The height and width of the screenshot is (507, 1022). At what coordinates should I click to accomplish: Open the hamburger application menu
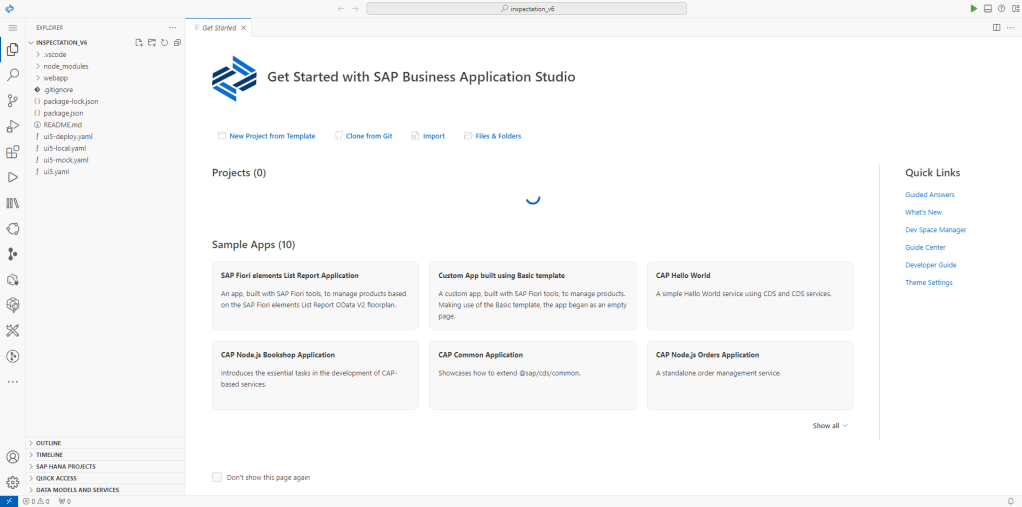coord(13,28)
